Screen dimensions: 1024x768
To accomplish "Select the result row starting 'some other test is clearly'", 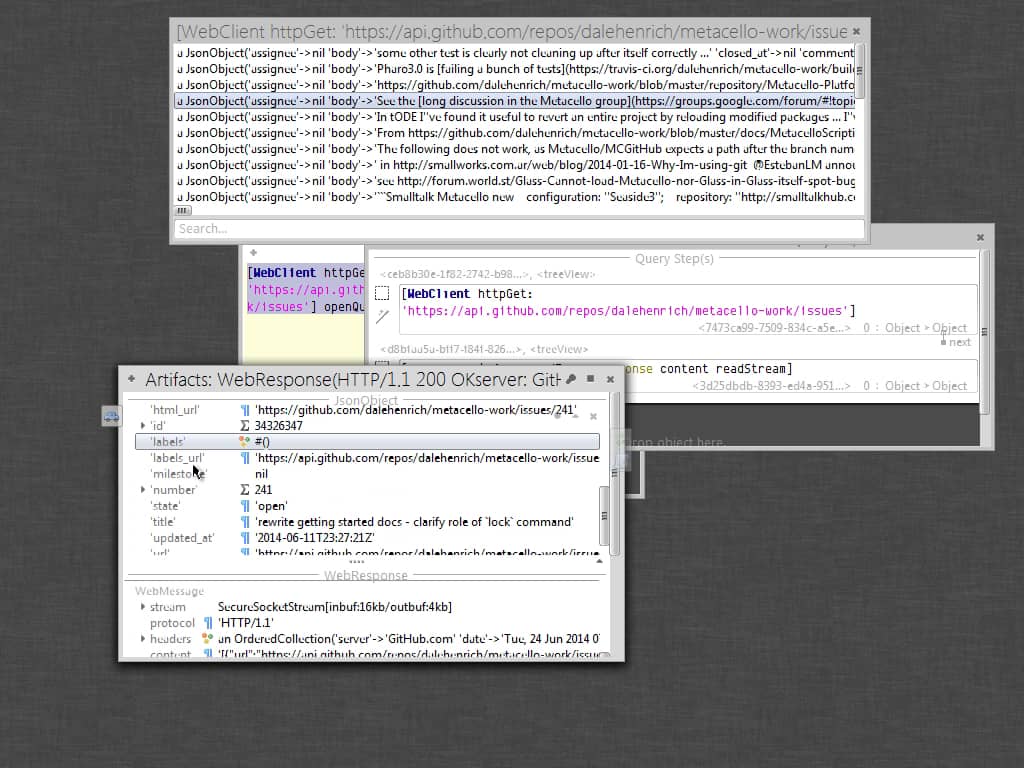I will 515,53.
